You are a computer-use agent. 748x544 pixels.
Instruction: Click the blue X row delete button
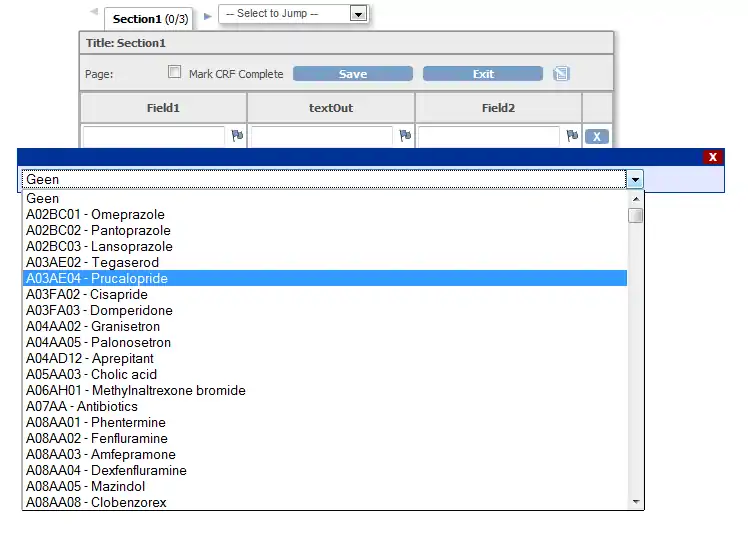point(596,137)
